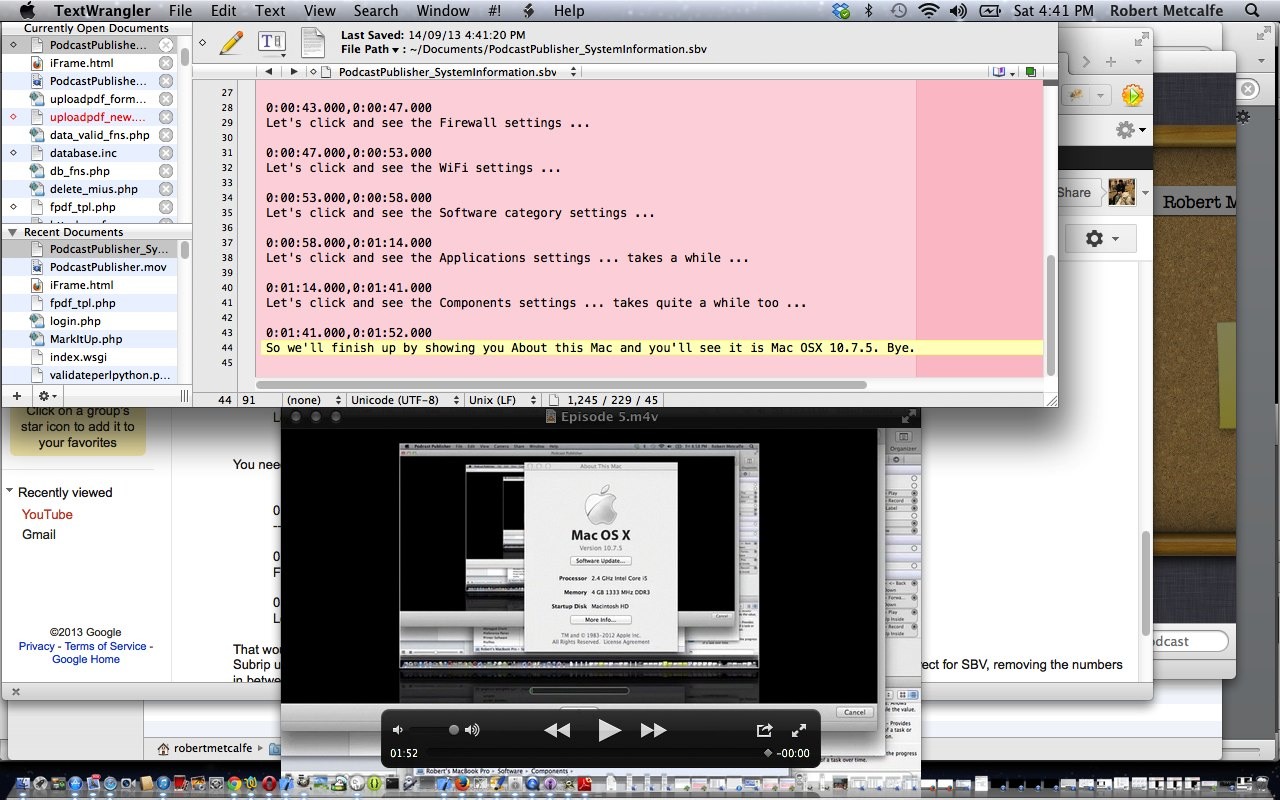Screen dimensions: 1280x800
Task: Play the Episode 5.m4v video
Action: (x=609, y=730)
